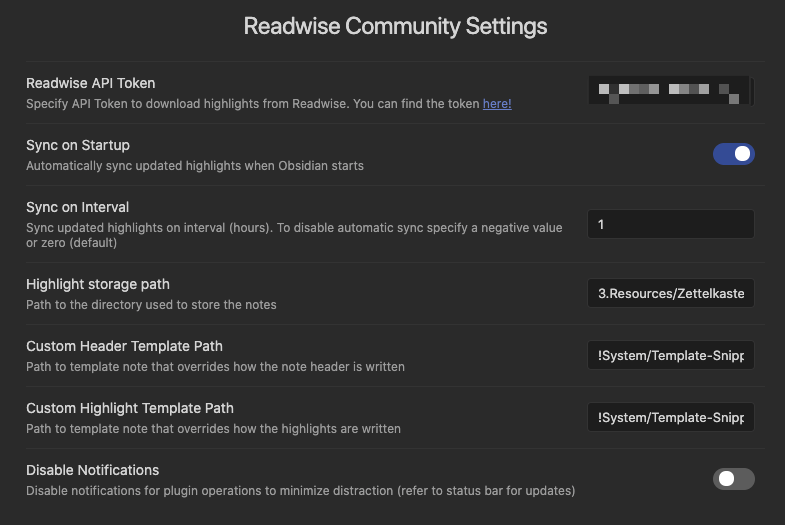Click the 'Disable Notifications' label
This screenshot has height=525, width=785.
click(93, 470)
